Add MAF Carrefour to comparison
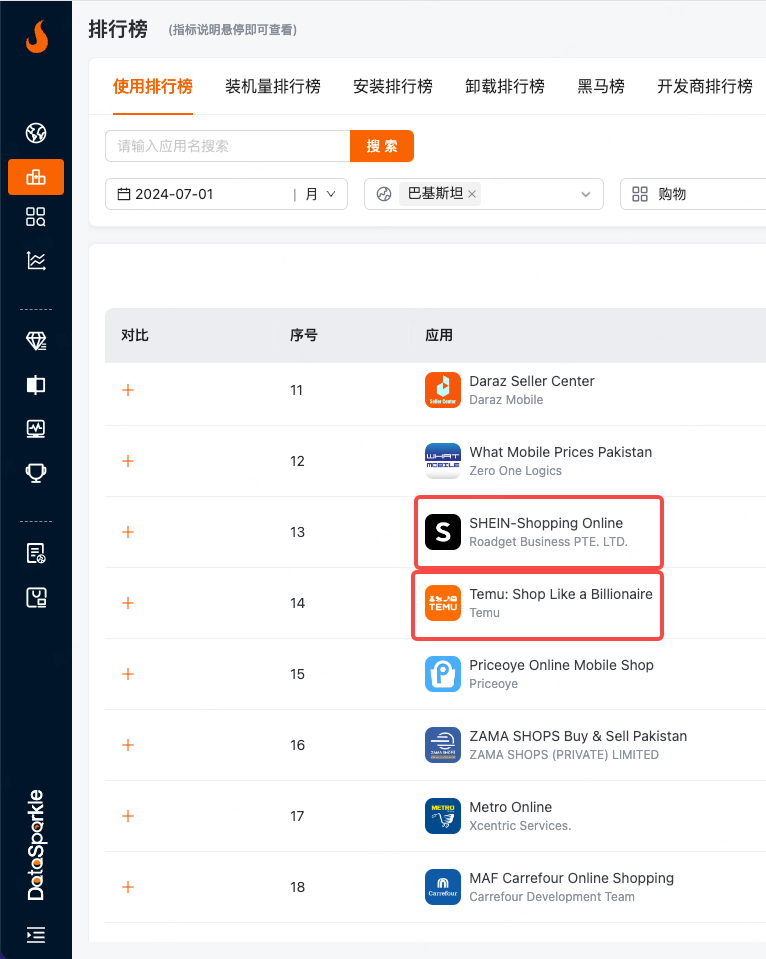This screenshot has height=959, width=766. tap(128, 887)
